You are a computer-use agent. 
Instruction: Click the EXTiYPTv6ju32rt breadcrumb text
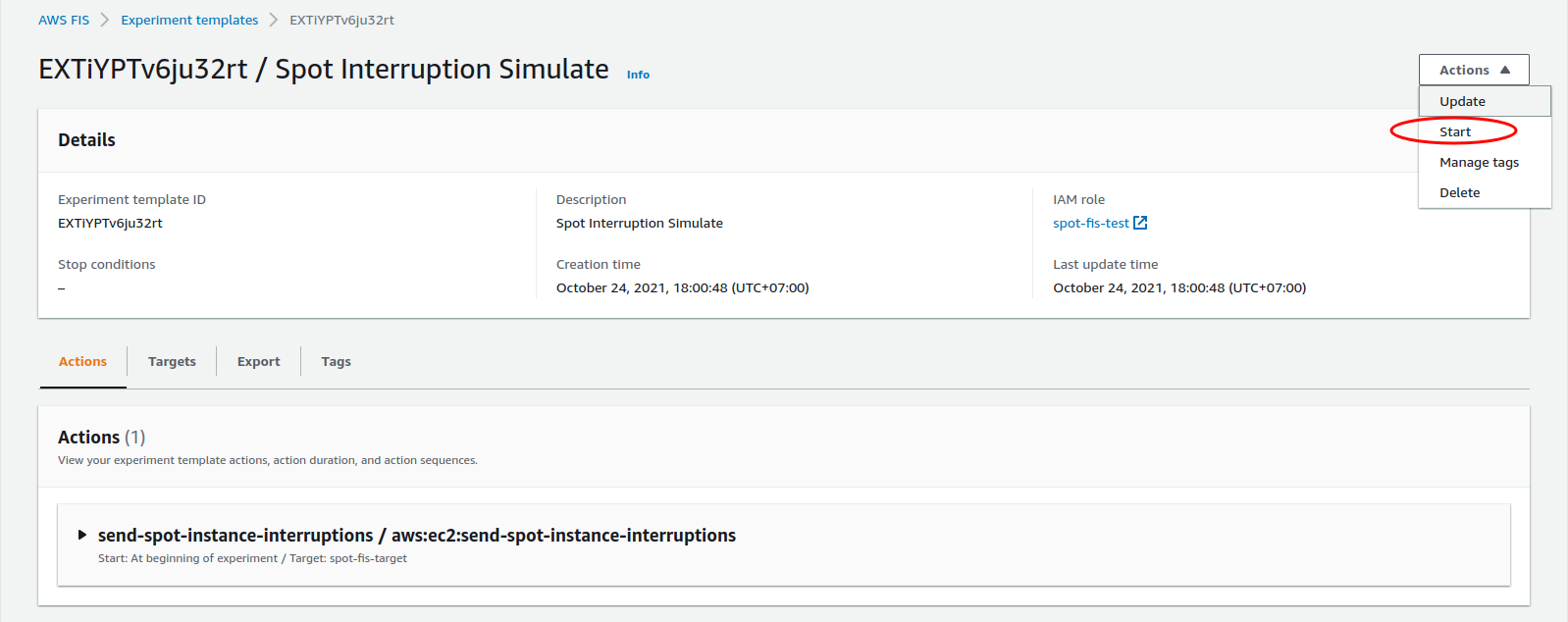coord(341,20)
